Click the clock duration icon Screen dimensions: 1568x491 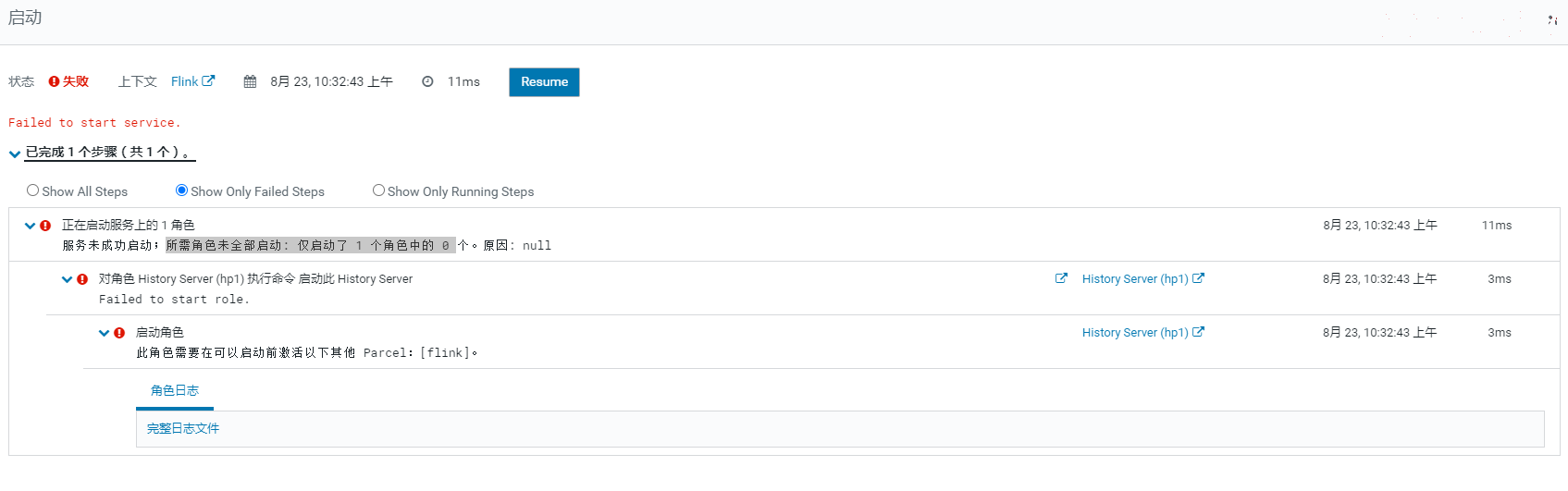click(x=427, y=81)
